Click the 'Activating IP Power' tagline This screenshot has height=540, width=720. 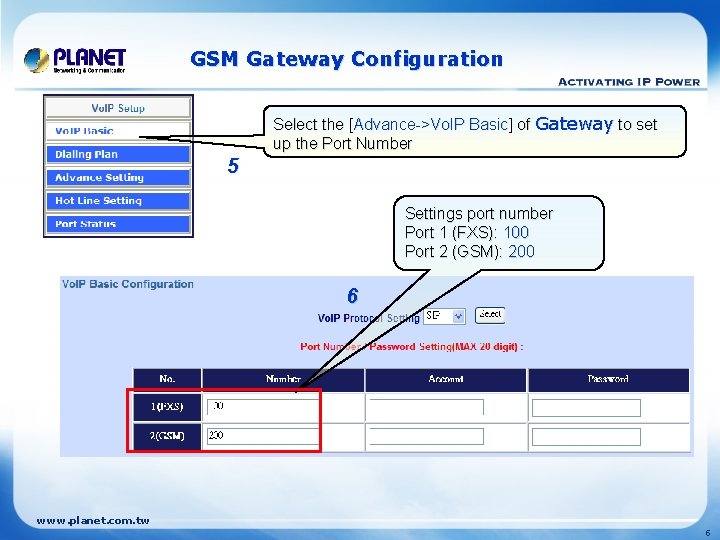629,82
